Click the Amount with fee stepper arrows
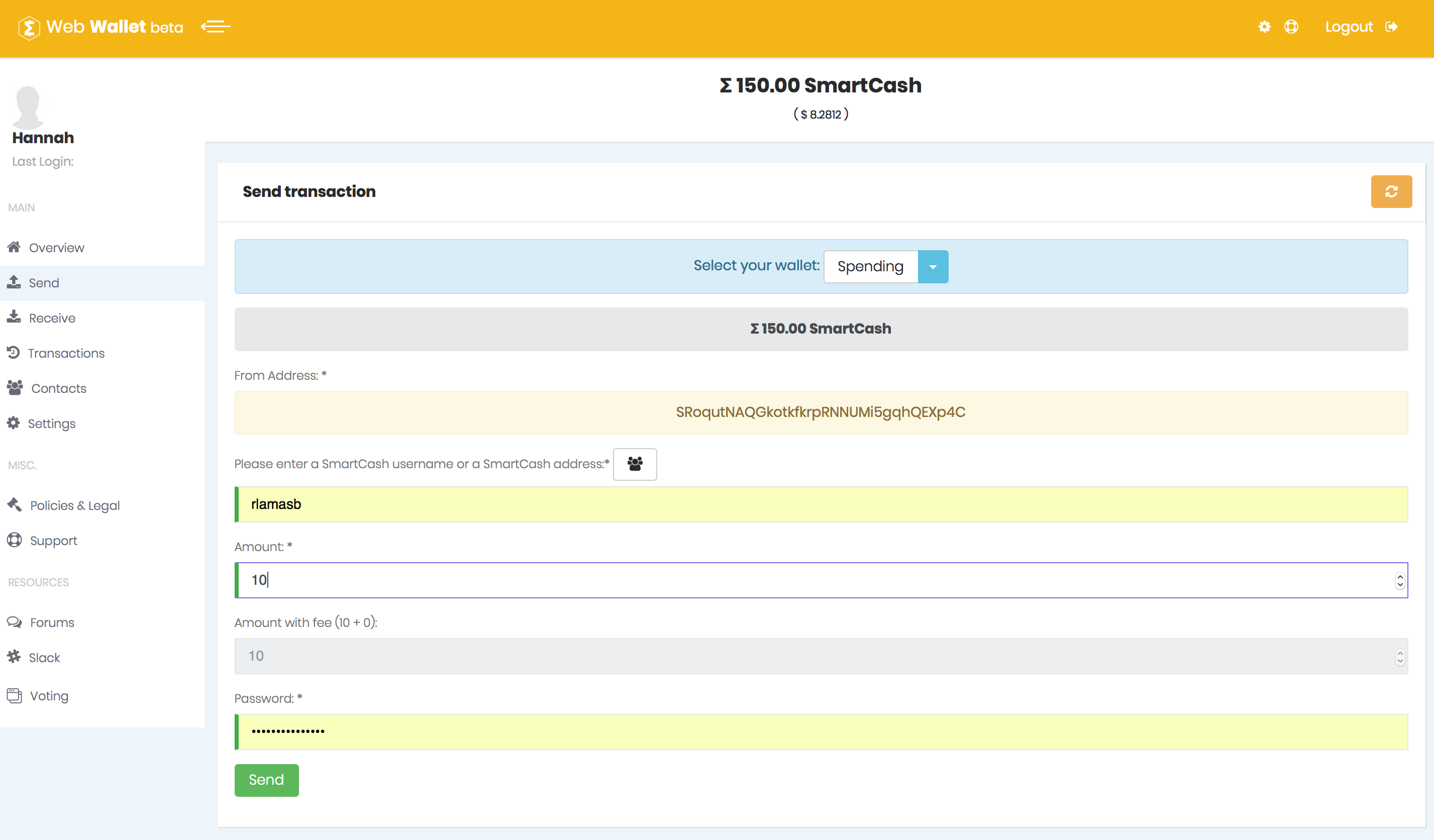 coord(1400,657)
